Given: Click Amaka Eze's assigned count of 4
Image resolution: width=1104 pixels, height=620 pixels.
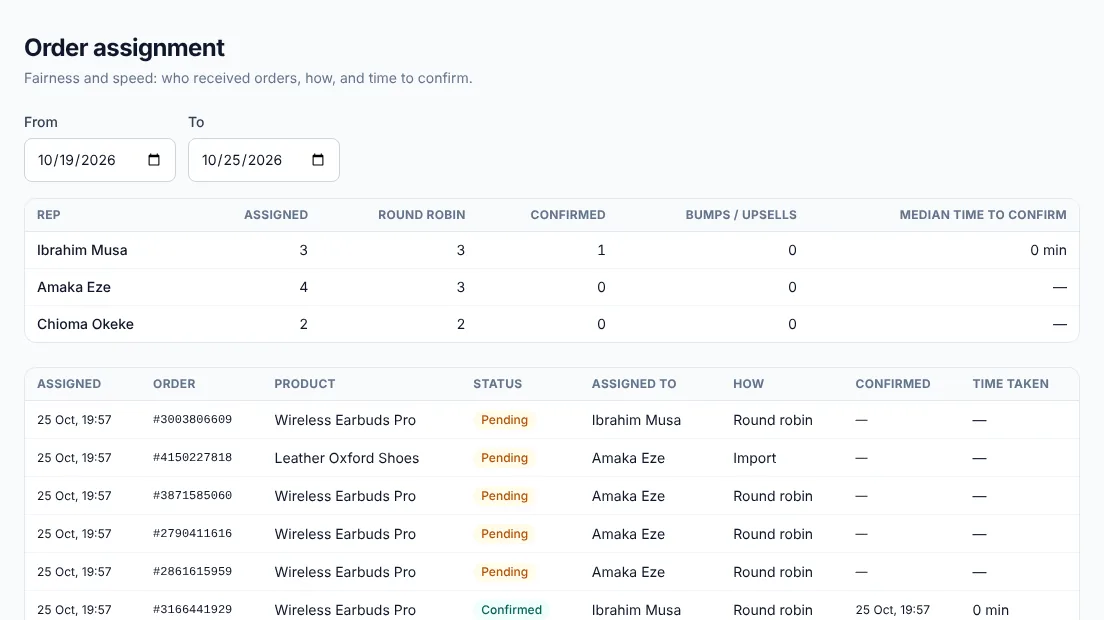Looking at the screenshot, I should pos(303,287).
